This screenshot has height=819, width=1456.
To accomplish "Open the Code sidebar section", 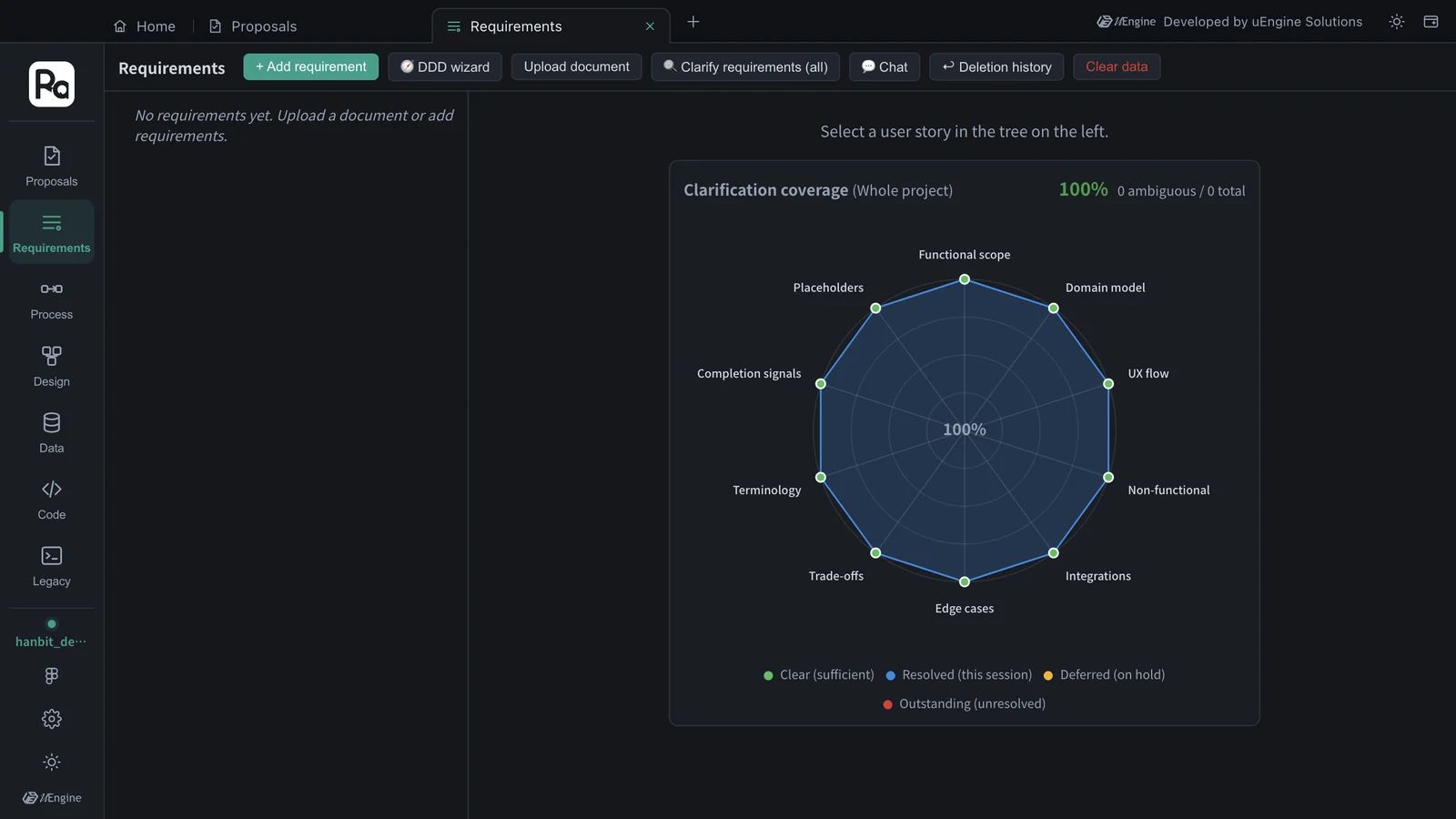I will tap(52, 500).
